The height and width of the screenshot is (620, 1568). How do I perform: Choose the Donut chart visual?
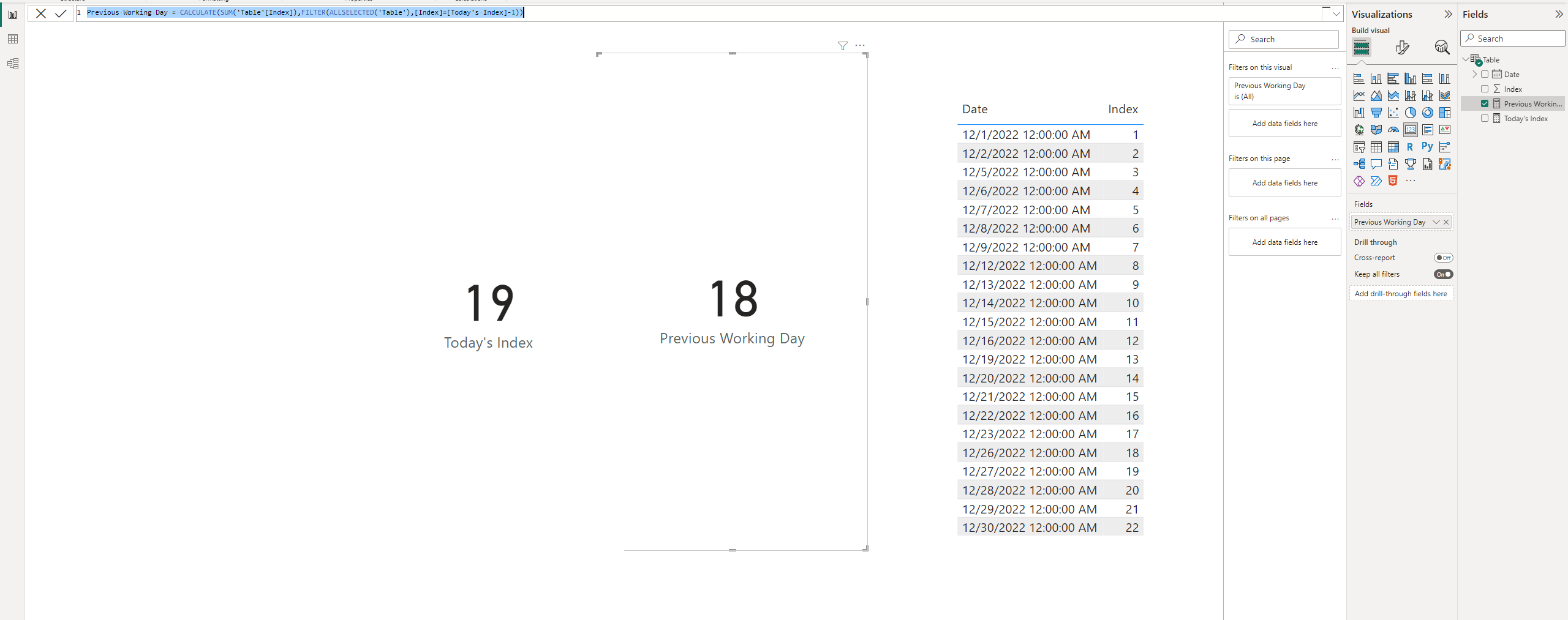[x=1428, y=113]
